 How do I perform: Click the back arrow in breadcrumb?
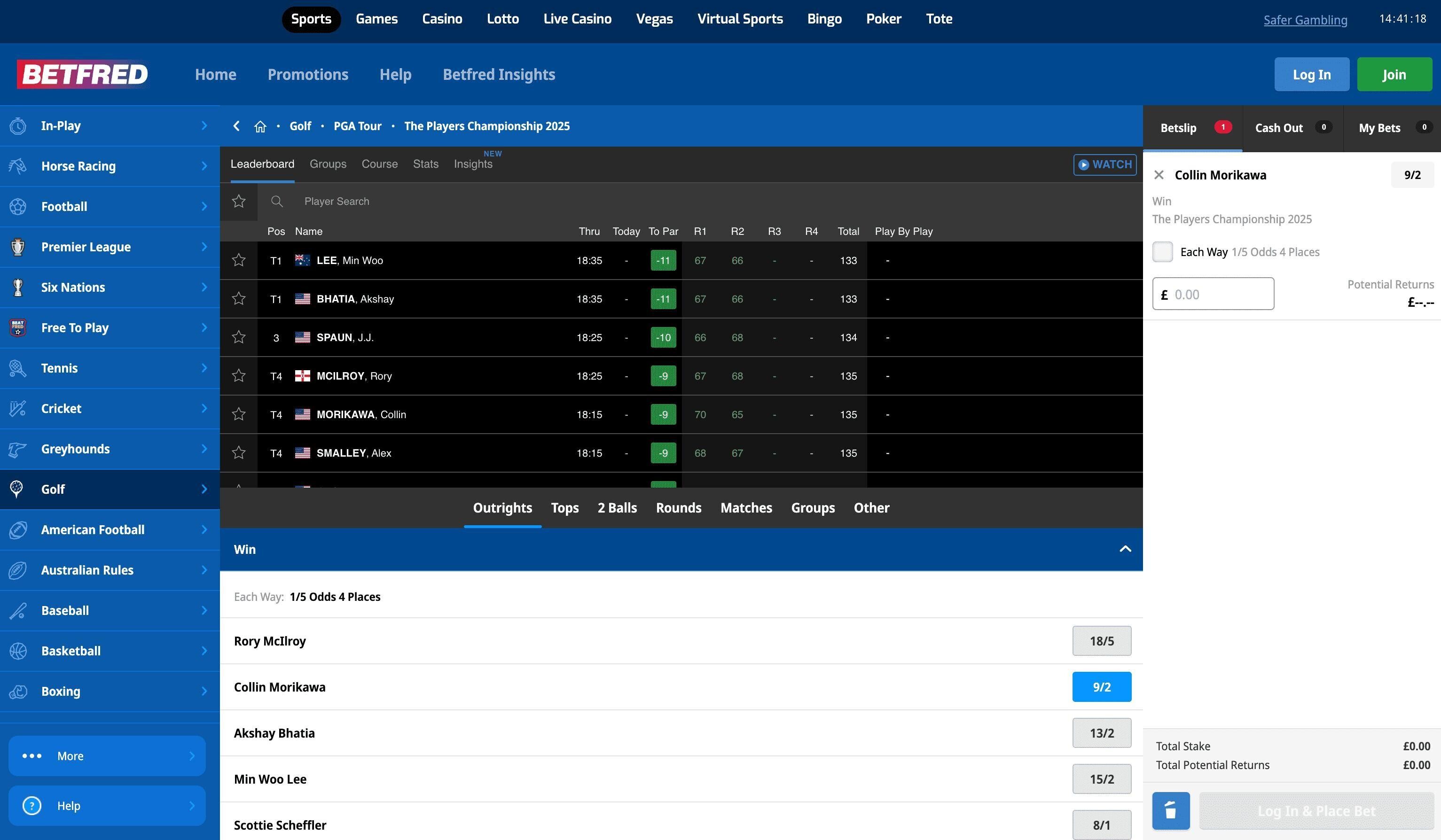[x=236, y=126]
